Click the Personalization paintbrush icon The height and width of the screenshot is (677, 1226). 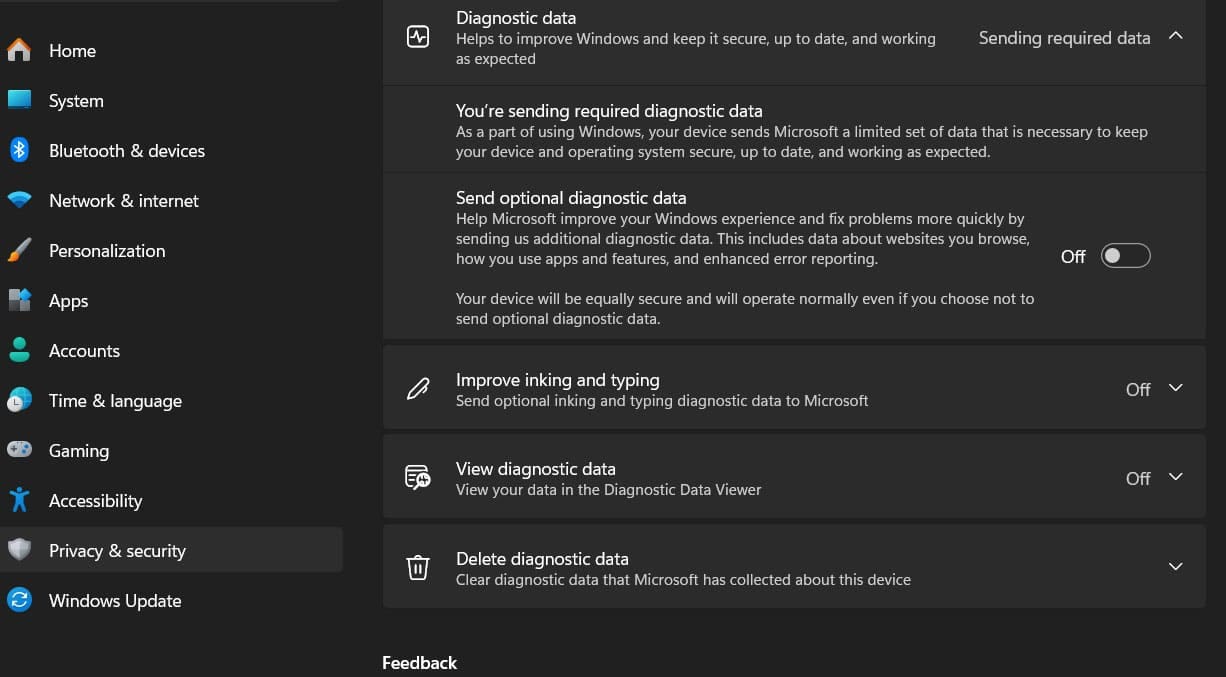[19, 250]
